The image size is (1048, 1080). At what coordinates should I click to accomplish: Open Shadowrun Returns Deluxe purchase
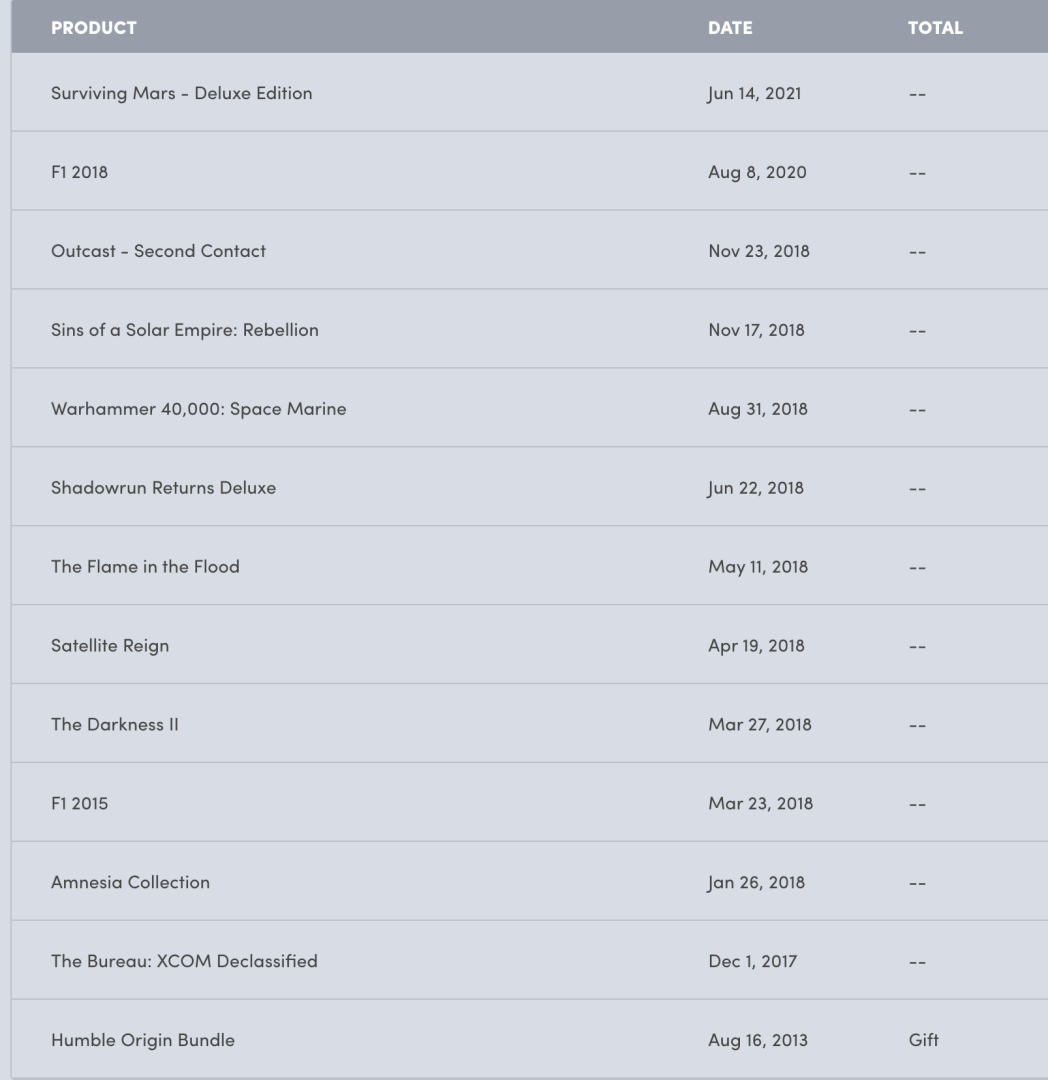[x=163, y=488]
